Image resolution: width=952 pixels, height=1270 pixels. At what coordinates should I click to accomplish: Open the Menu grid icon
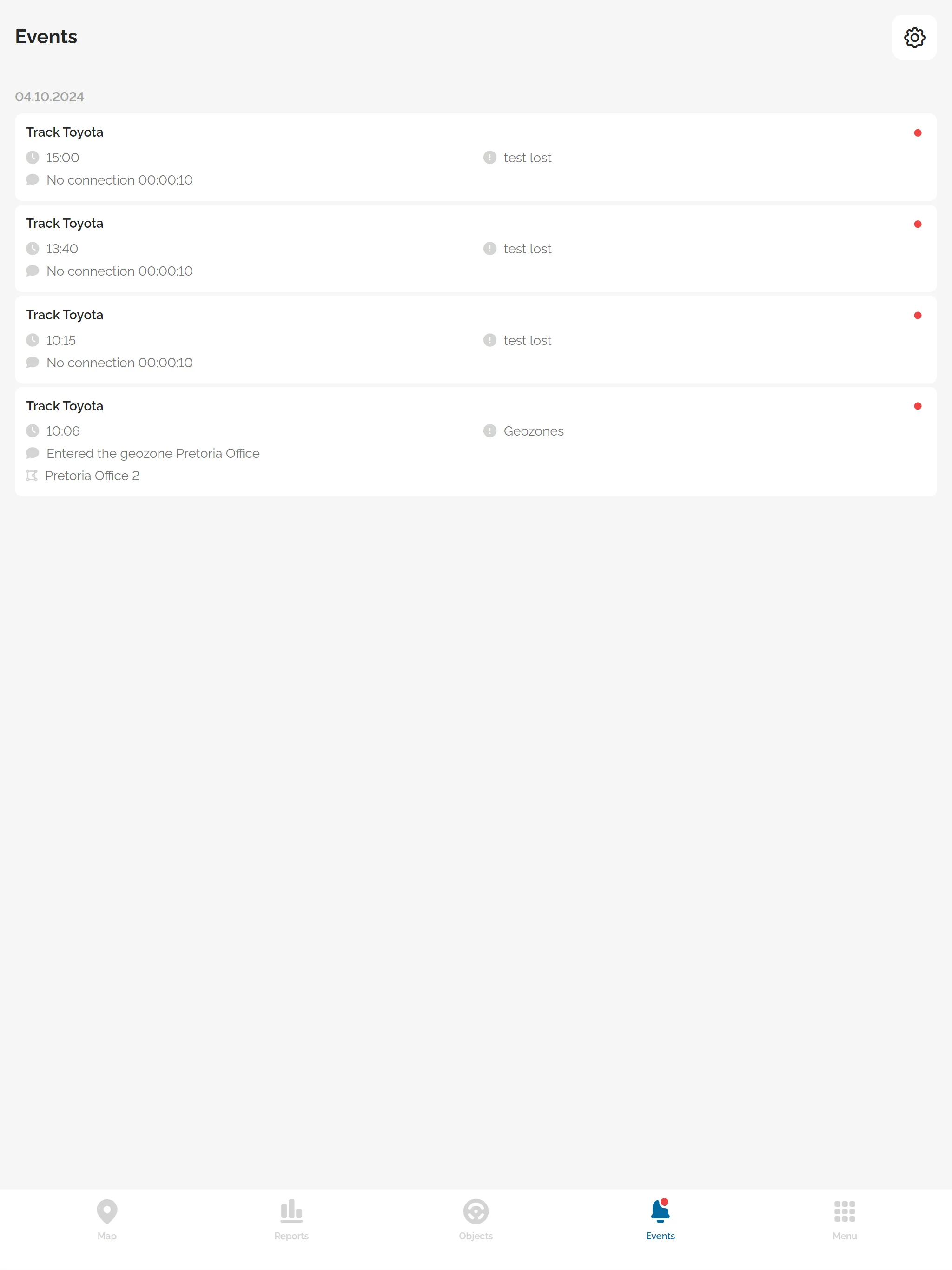[x=844, y=1211]
